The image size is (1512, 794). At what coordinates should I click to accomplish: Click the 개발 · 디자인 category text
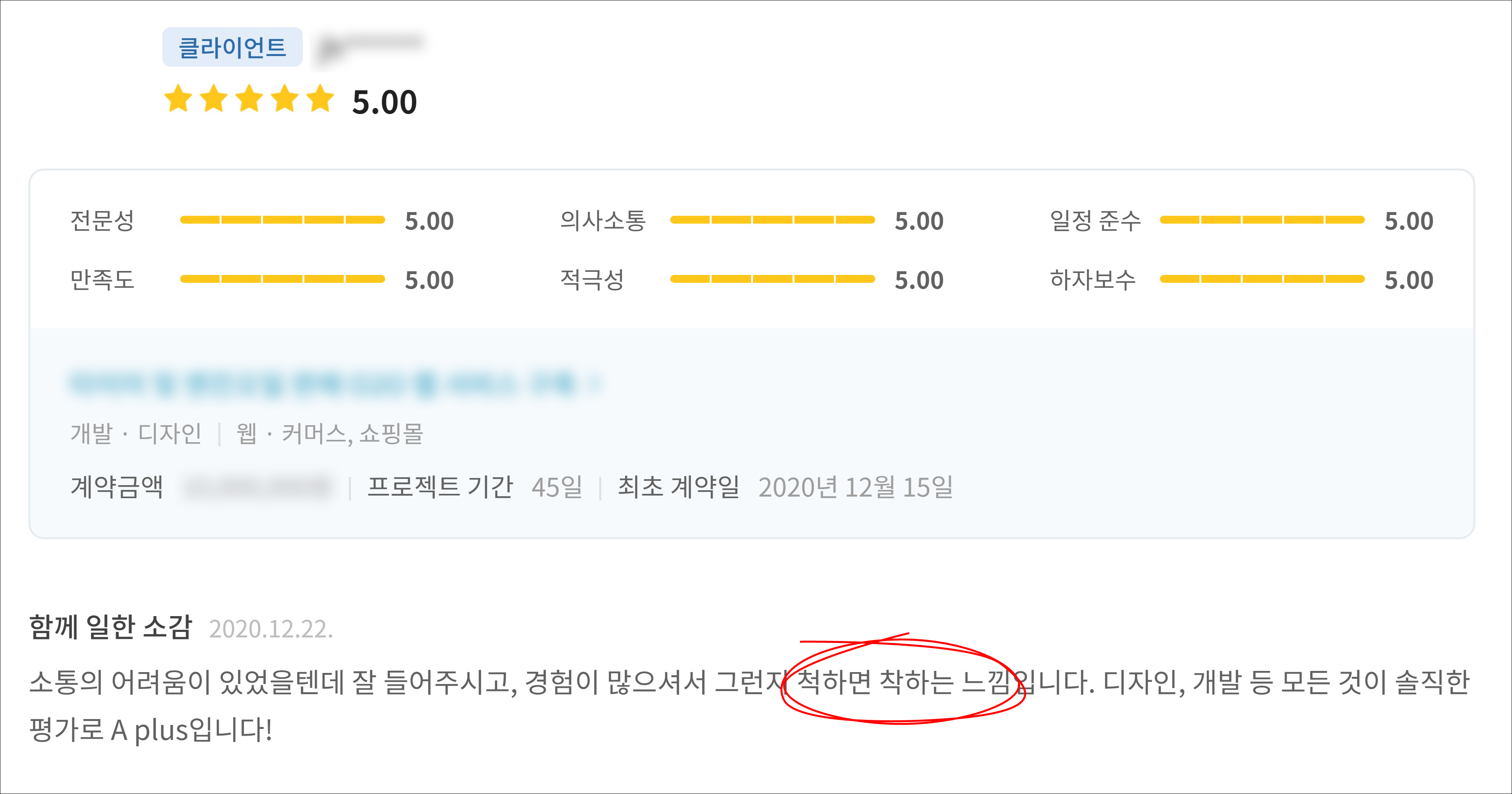pos(136,434)
